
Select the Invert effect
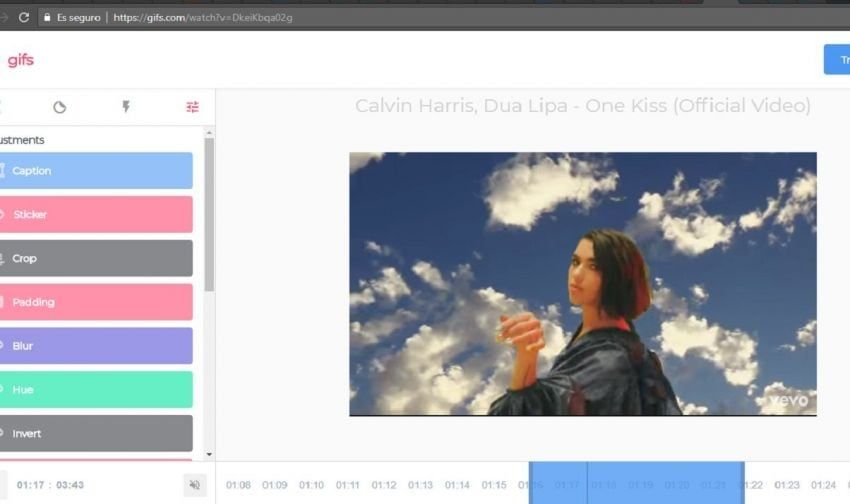click(x=95, y=434)
